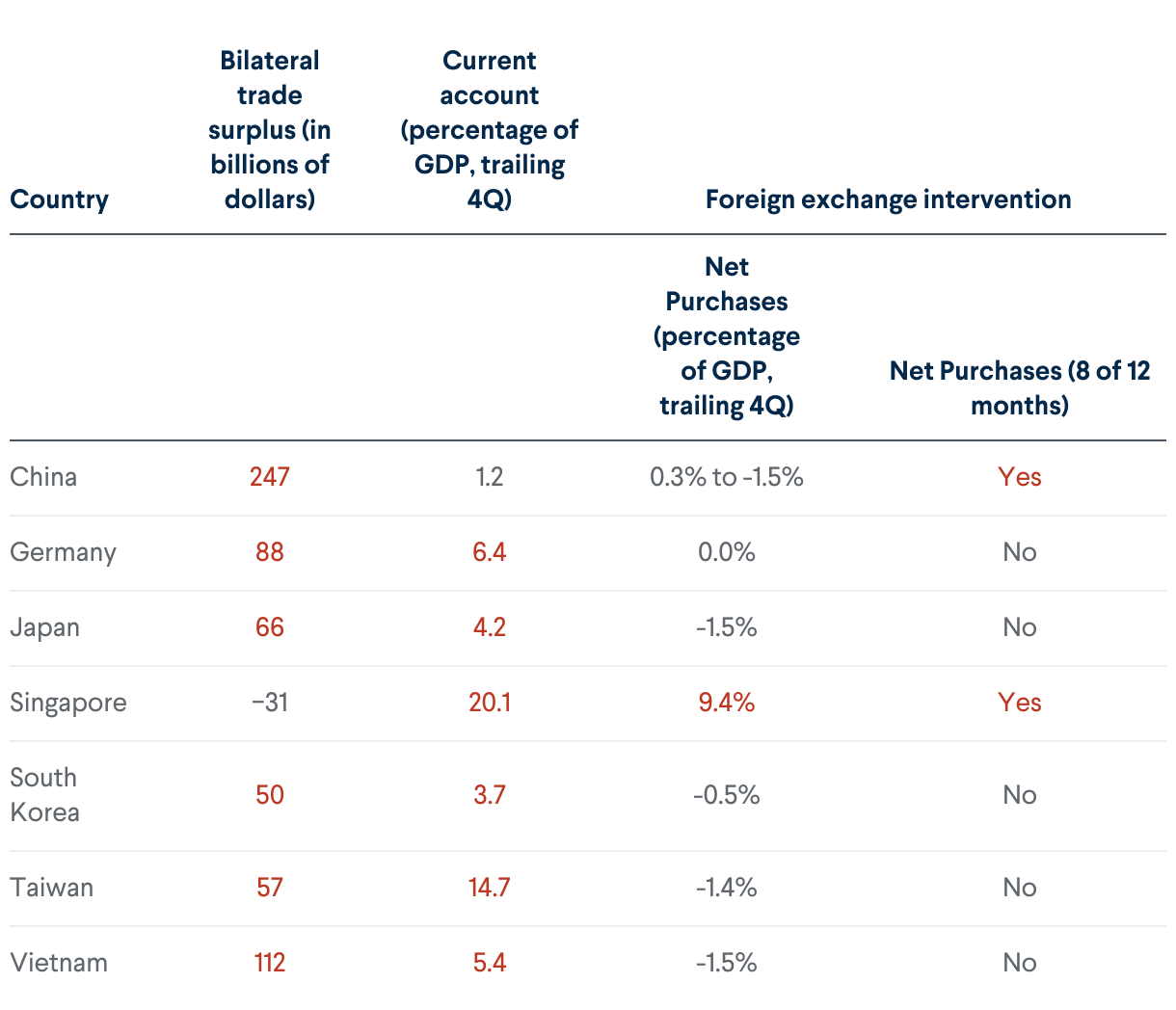
Task: Select the Vietnam row label
Action: coord(59,963)
